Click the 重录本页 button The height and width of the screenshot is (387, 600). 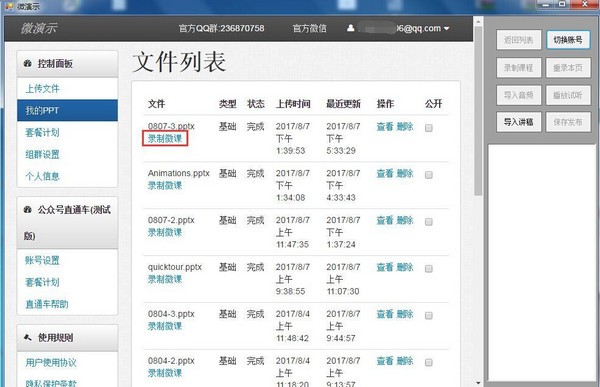[568, 68]
